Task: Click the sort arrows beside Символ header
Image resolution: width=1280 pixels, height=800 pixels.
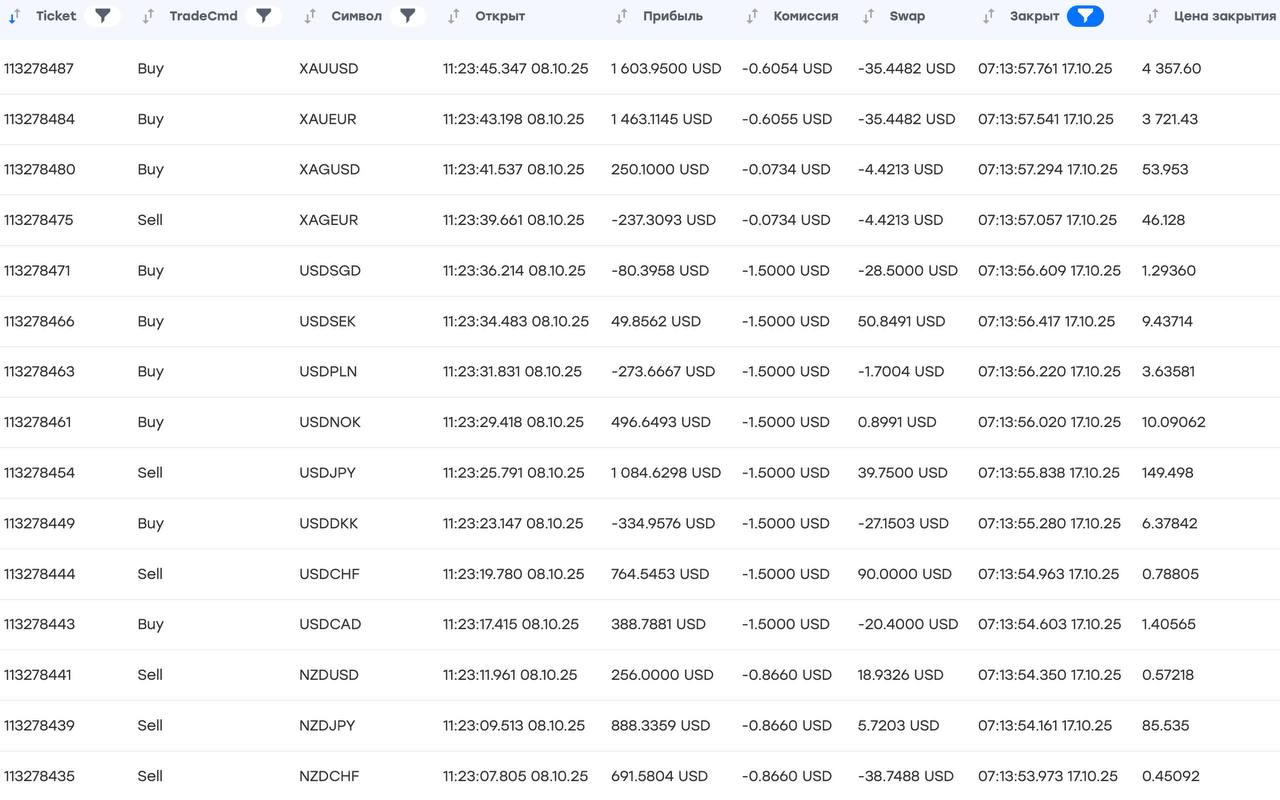Action: (x=310, y=16)
